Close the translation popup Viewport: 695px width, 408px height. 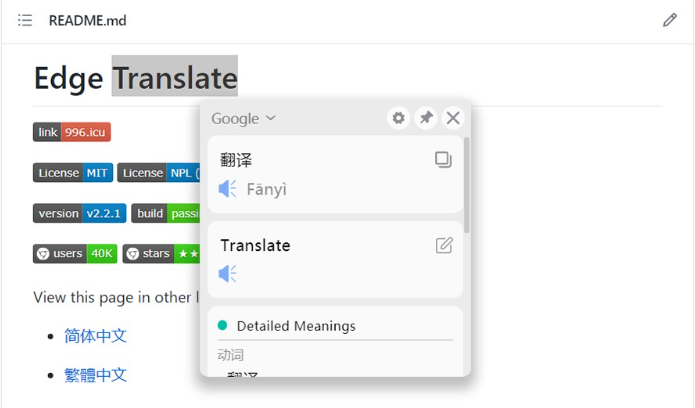(x=453, y=118)
